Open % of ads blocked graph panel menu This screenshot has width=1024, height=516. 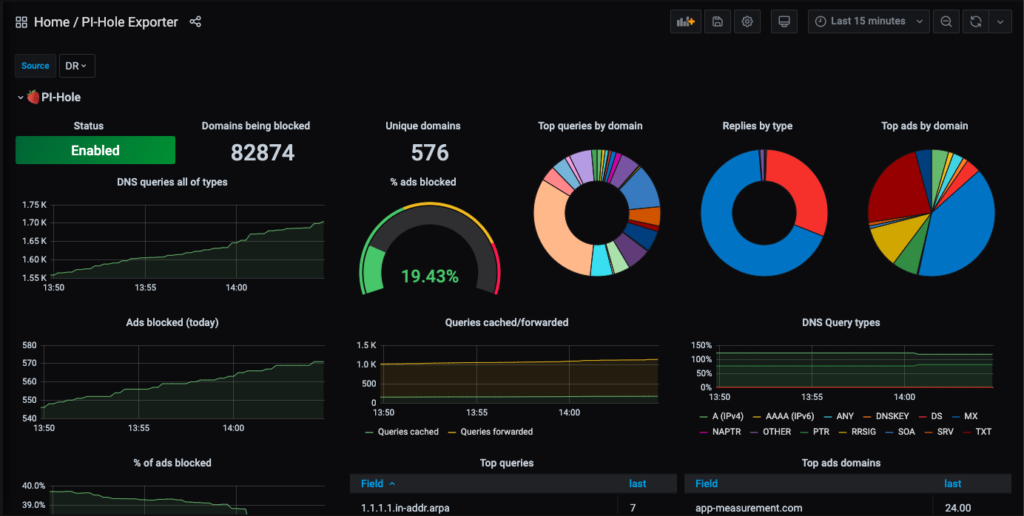pos(172,463)
